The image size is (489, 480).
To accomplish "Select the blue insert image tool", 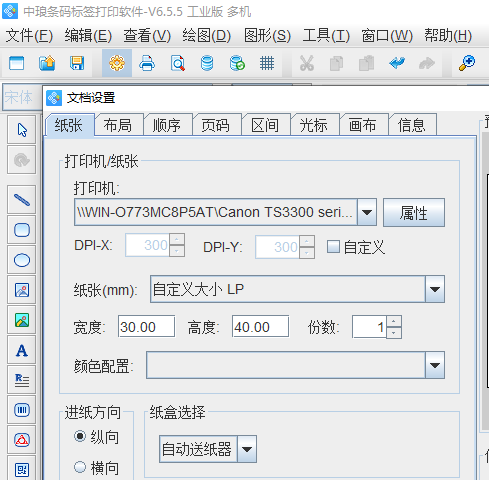I will tap(22, 290).
